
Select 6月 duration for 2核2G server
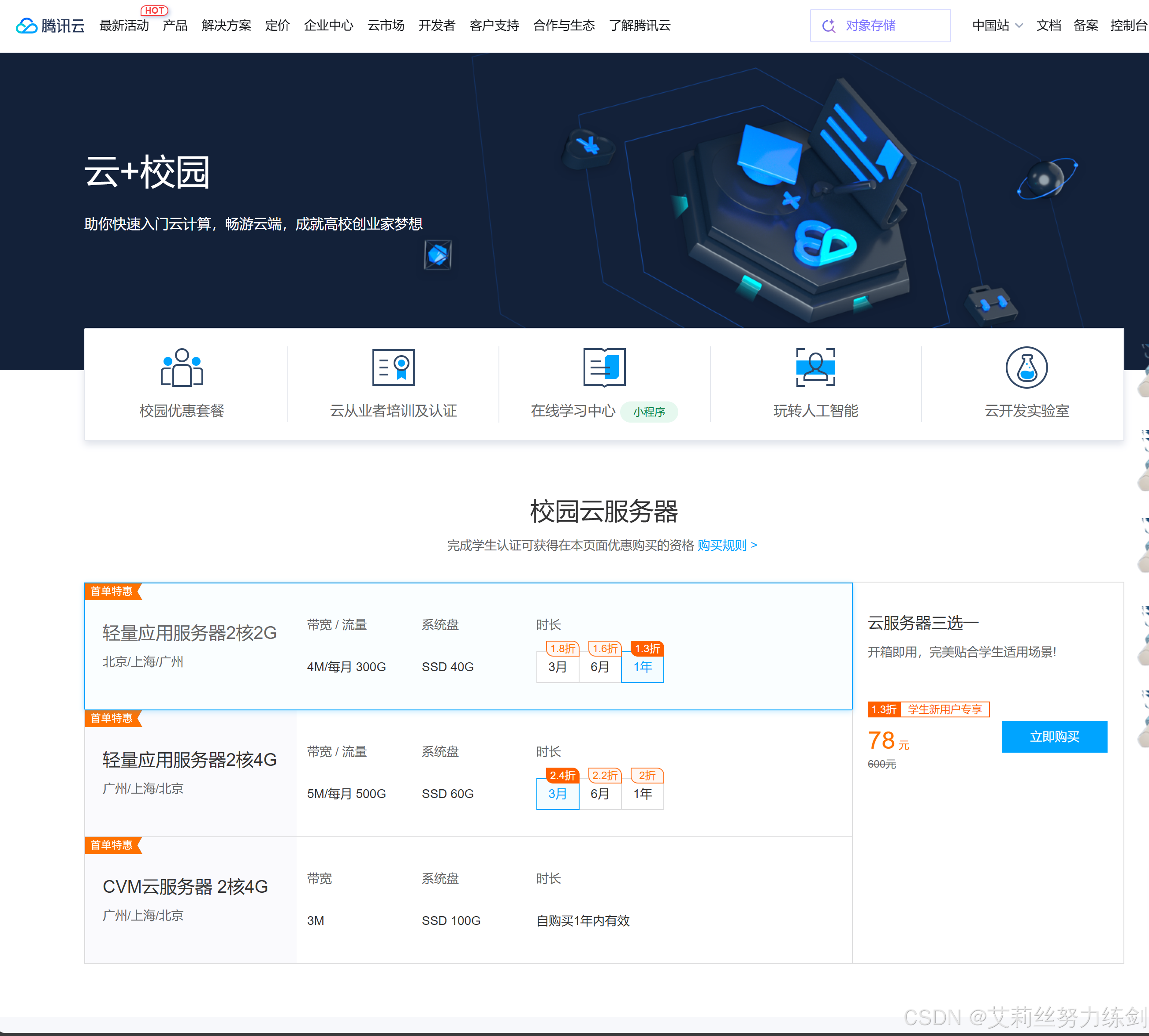599,667
